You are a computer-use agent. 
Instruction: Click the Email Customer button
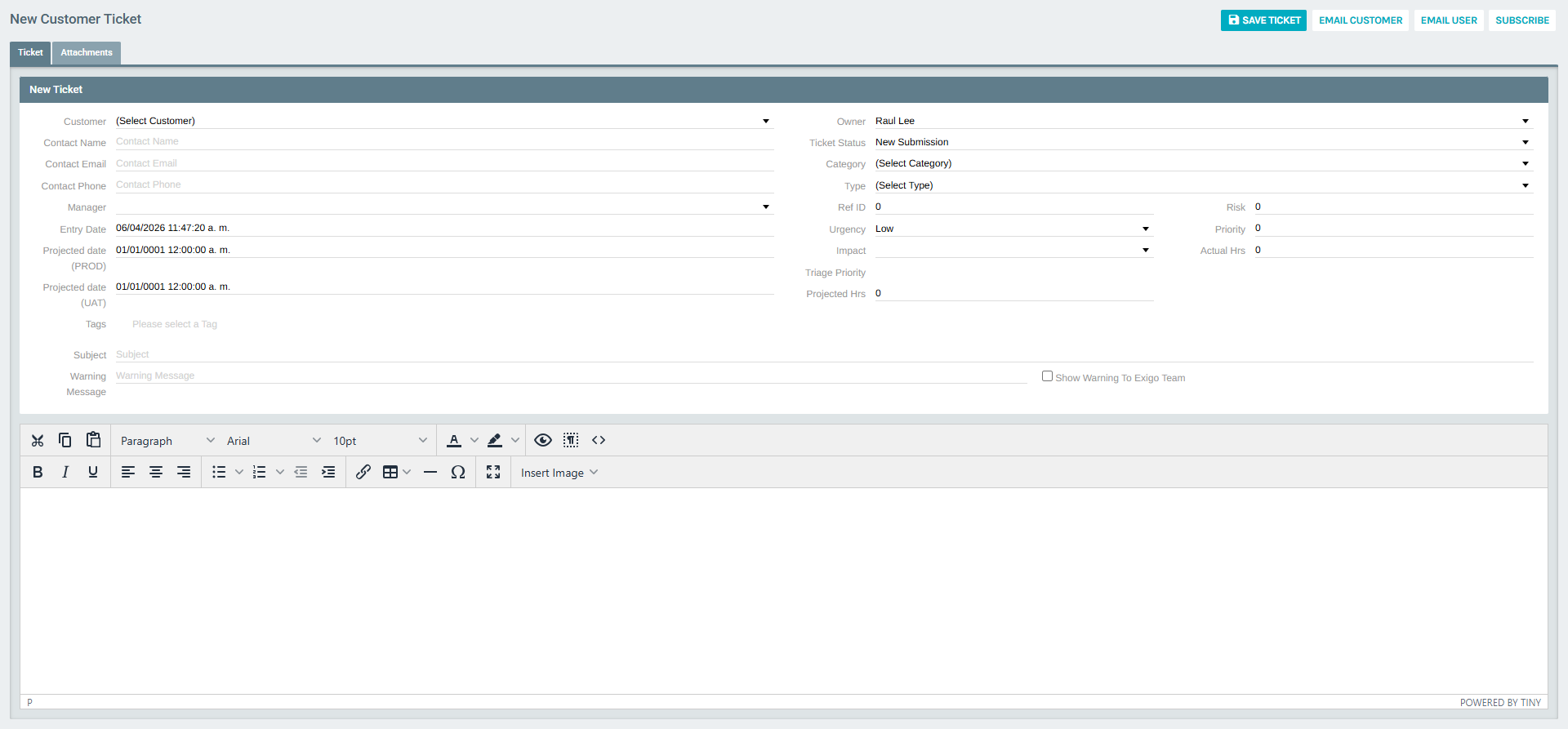(1361, 20)
